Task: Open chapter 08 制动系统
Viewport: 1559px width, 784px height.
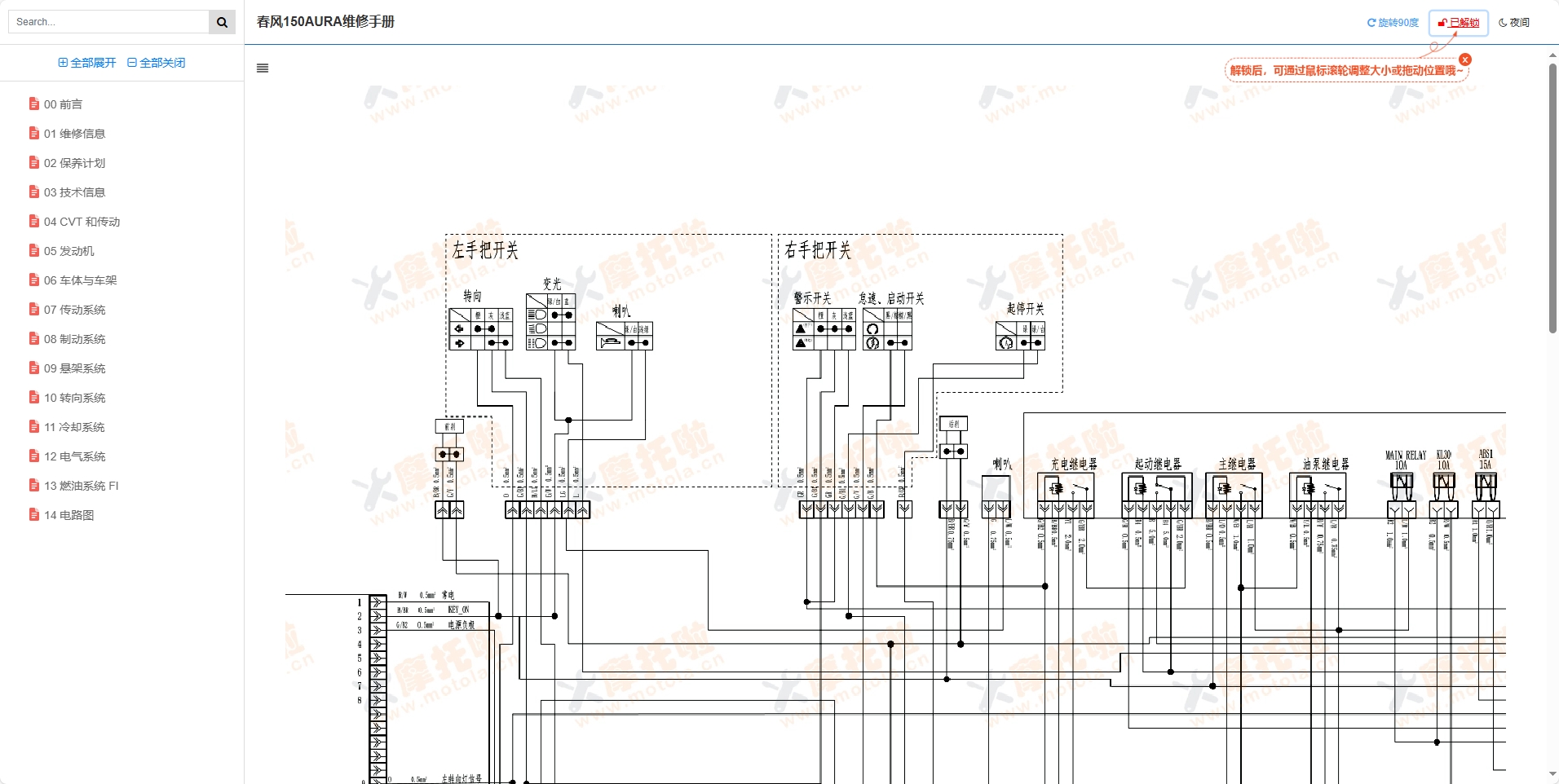Action: [x=74, y=339]
